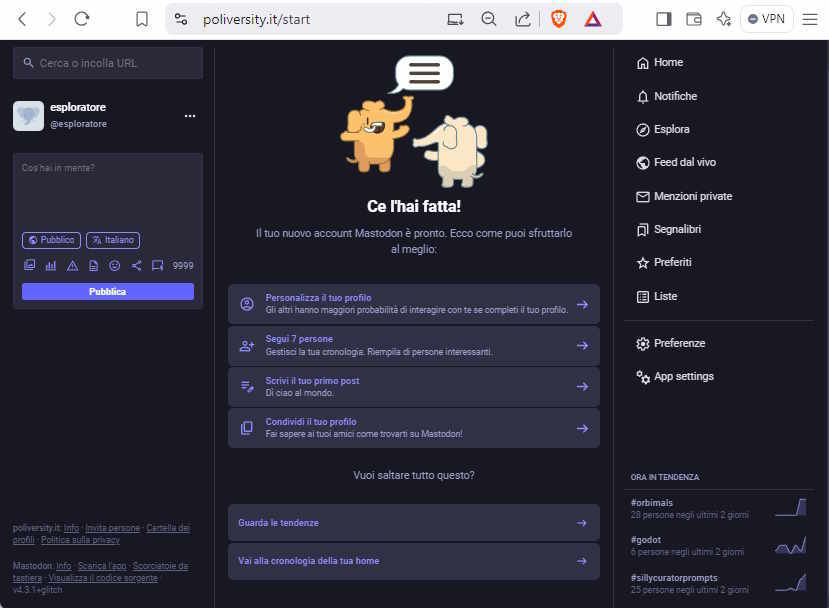Image resolution: width=829 pixels, height=608 pixels.
Task: Open the Leo AI sparkle icon
Action: pos(724,20)
